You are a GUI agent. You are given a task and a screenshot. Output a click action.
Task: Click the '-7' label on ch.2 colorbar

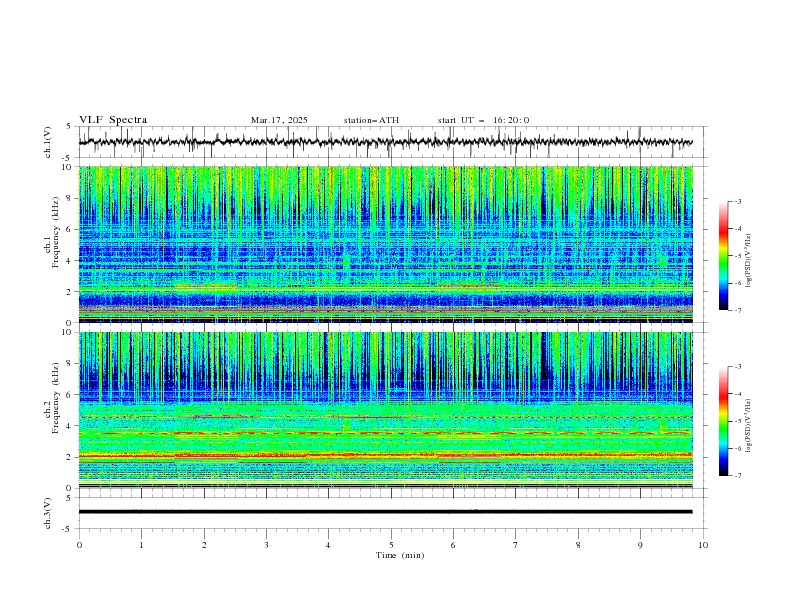pos(738,475)
